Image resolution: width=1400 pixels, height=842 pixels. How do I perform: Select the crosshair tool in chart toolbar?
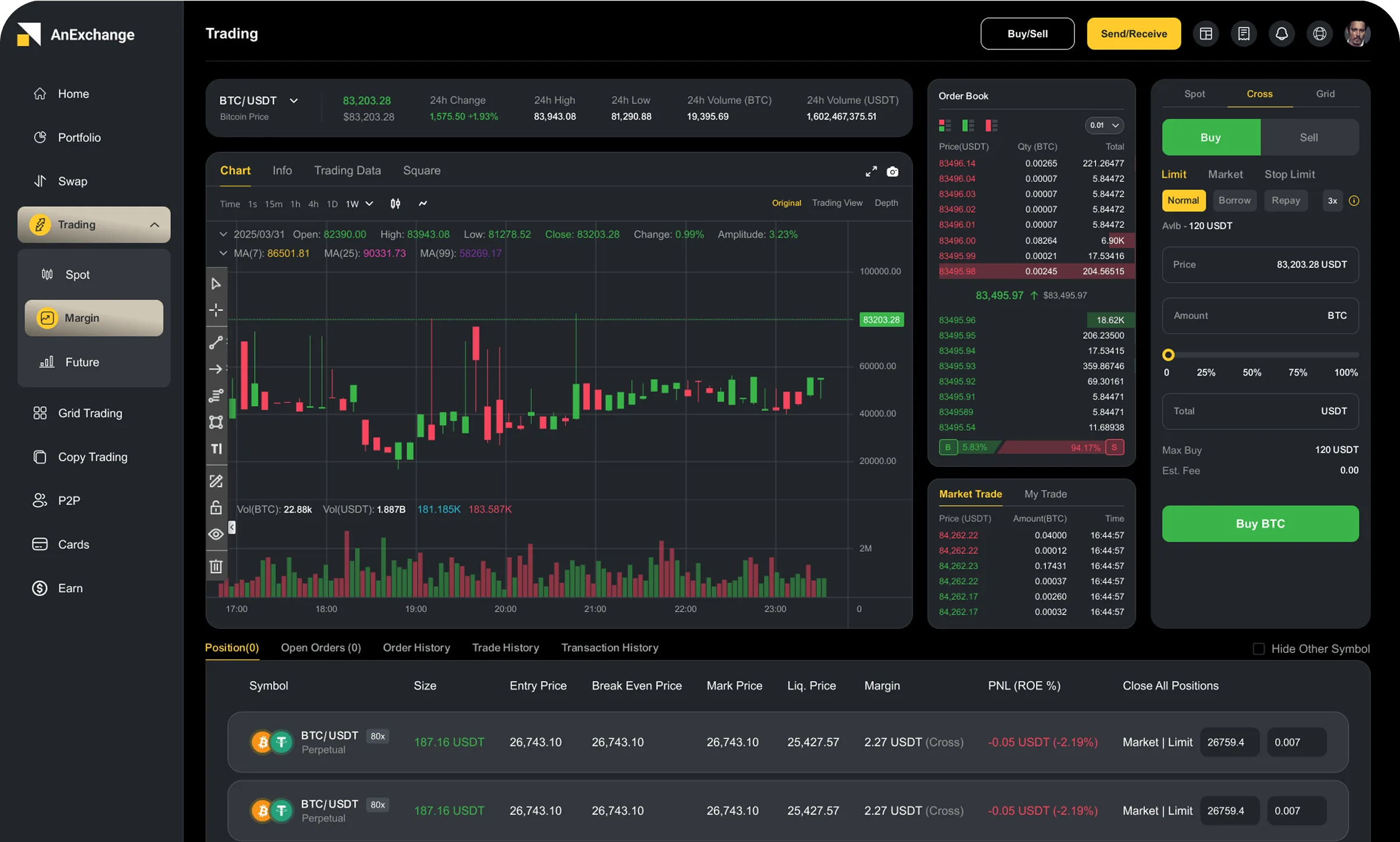216,310
